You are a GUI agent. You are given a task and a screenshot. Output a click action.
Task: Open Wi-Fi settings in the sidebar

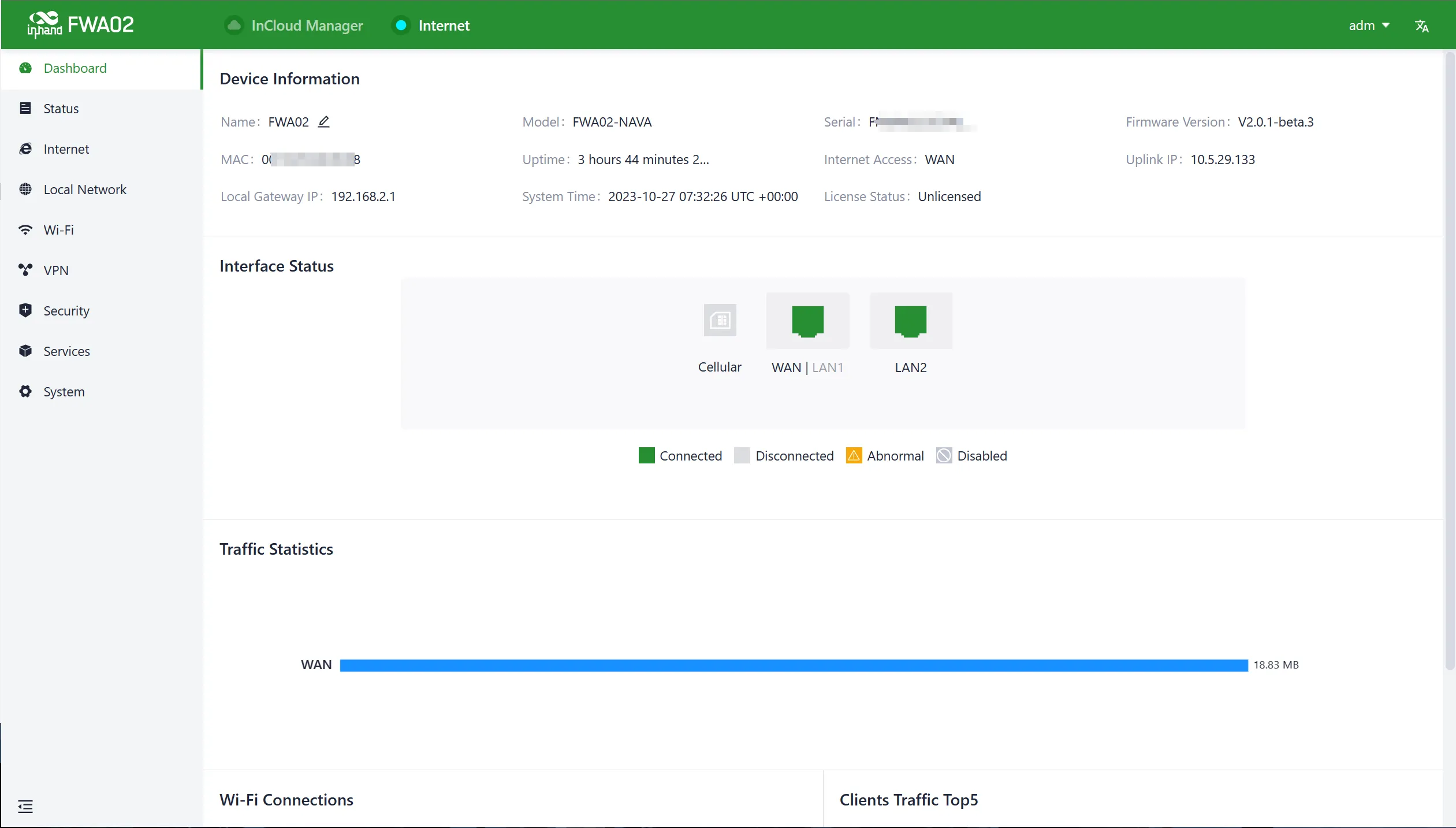pos(101,230)
